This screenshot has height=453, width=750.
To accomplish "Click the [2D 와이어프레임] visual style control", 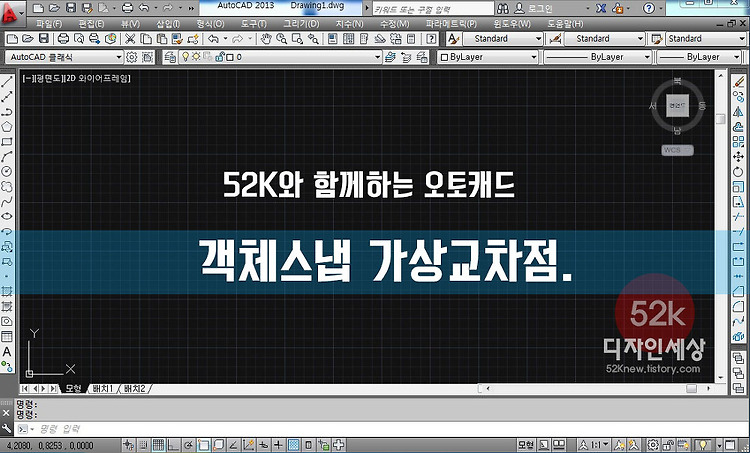I will 98,78.
